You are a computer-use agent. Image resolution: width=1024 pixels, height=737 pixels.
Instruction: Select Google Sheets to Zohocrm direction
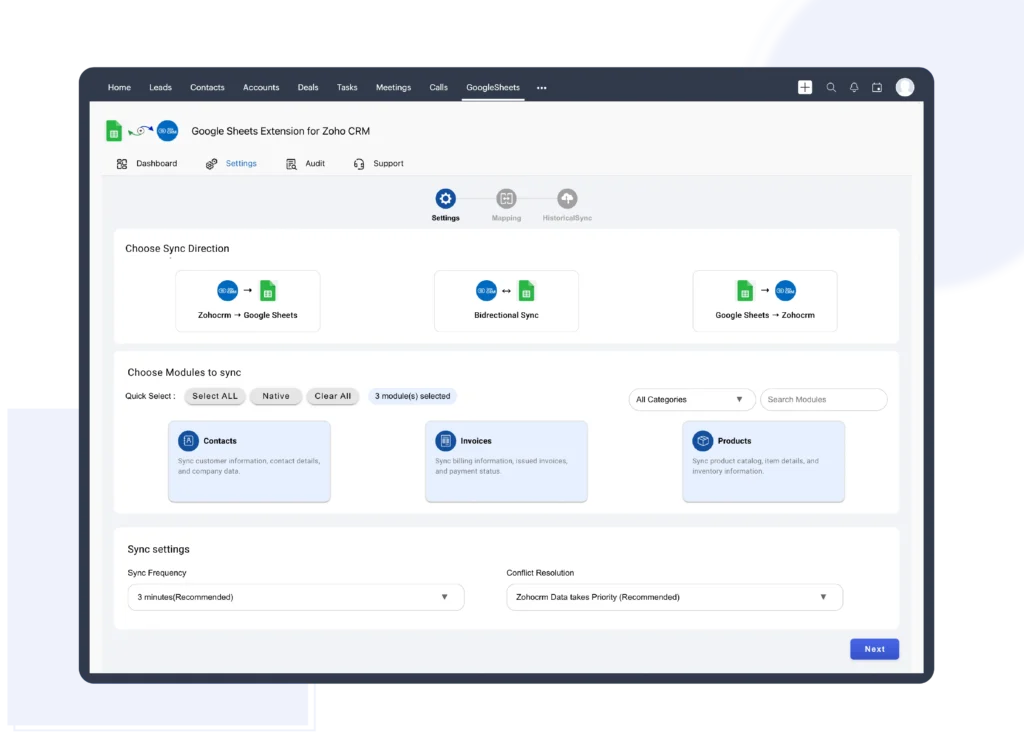tap(765, 300)
